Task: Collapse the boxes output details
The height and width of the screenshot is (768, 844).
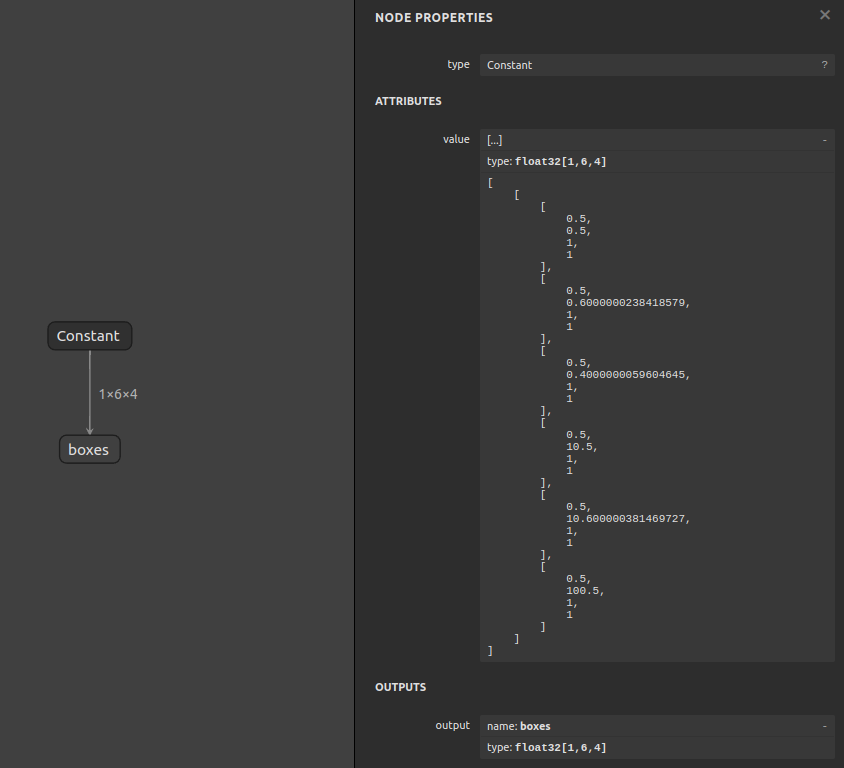Action: (x=824, y=726)
